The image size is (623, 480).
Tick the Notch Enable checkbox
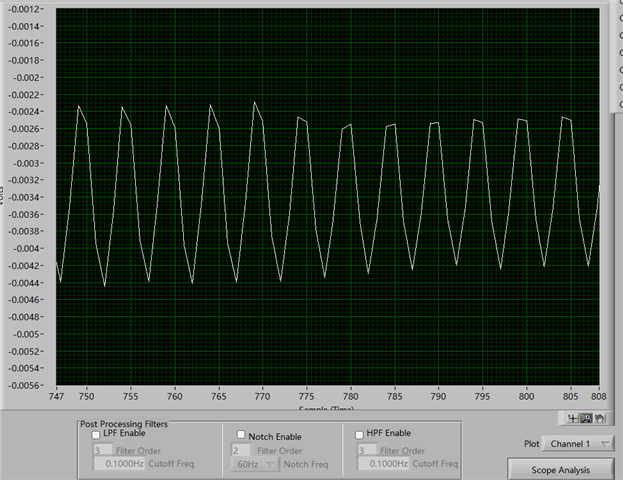coord(241,434)
